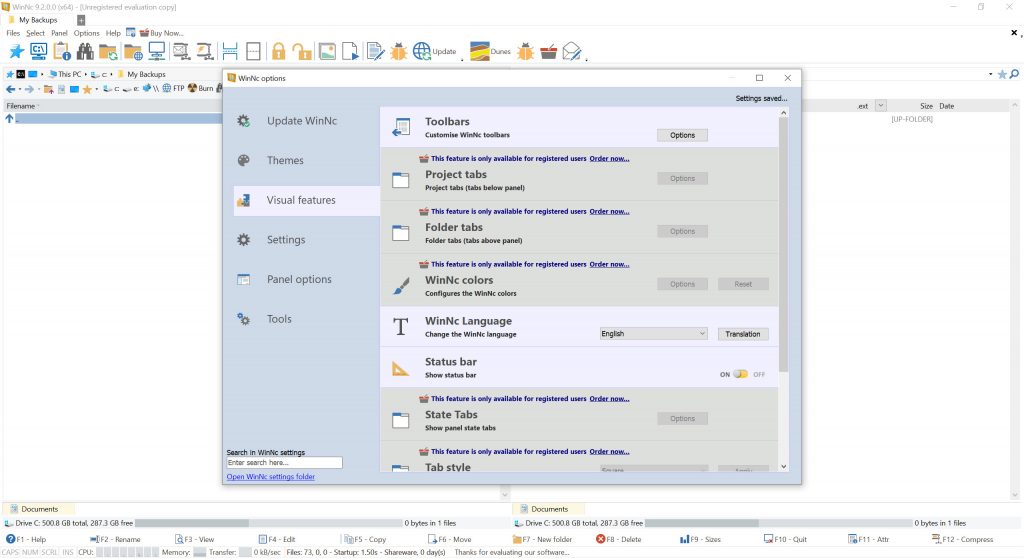This screenshot has height=558, width=1024.
Task: Click the synchronize folders icon
Action: coord(108,51)
